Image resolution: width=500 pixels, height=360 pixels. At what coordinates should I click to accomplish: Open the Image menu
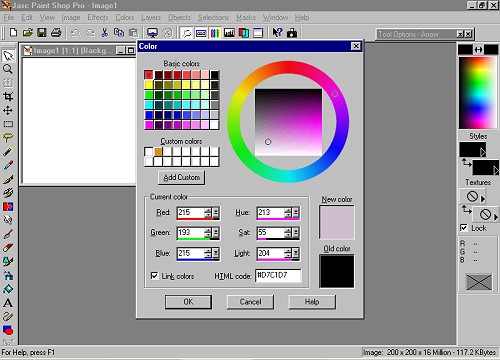(x=71, y=17)
